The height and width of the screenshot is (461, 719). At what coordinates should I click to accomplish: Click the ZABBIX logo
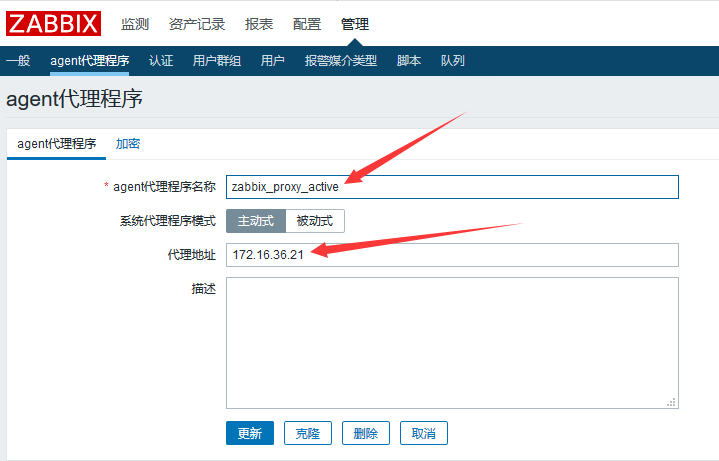[54, 24]
